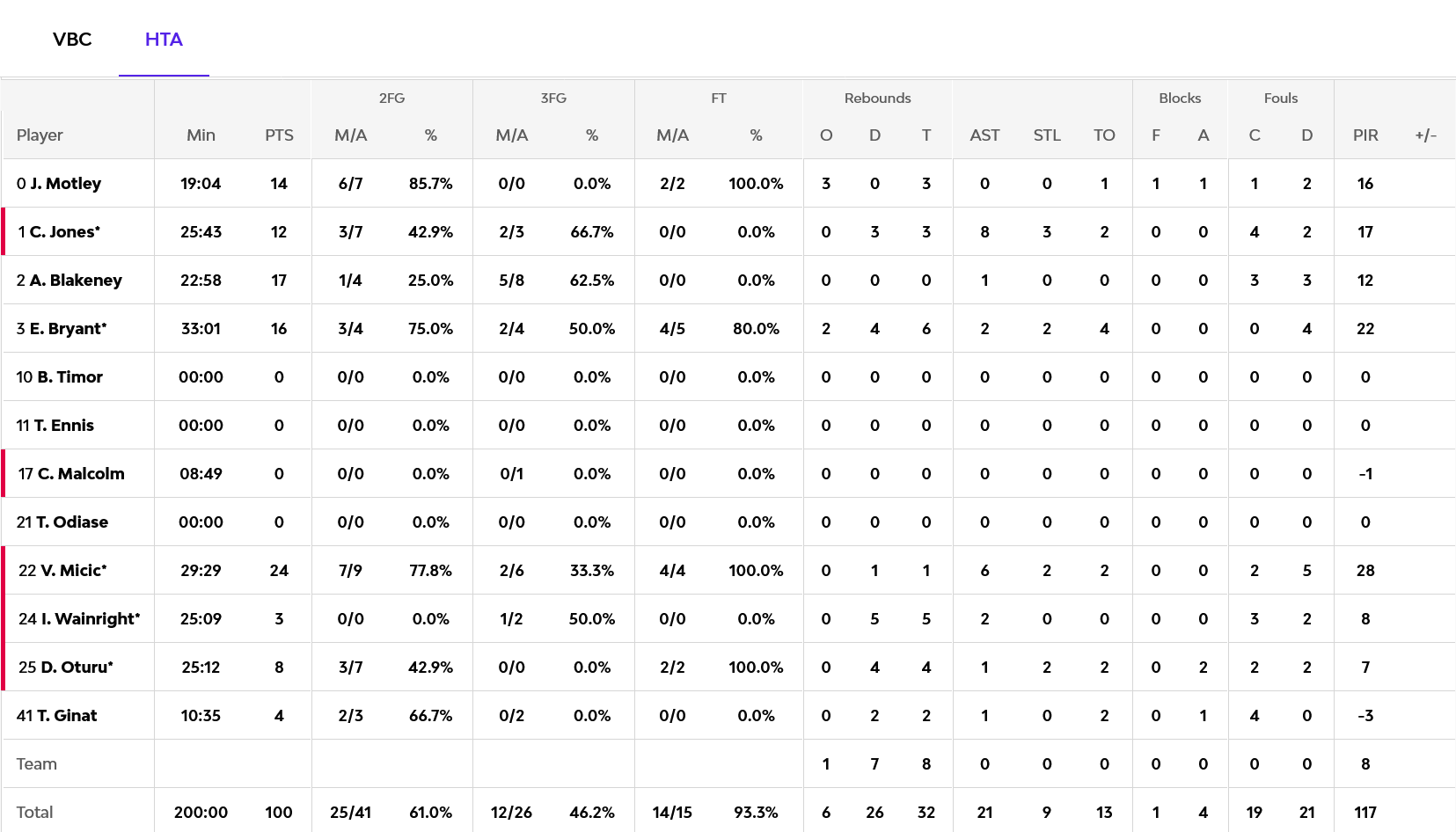
Task: Click the Player column header
Action: (x=40, y=135)
